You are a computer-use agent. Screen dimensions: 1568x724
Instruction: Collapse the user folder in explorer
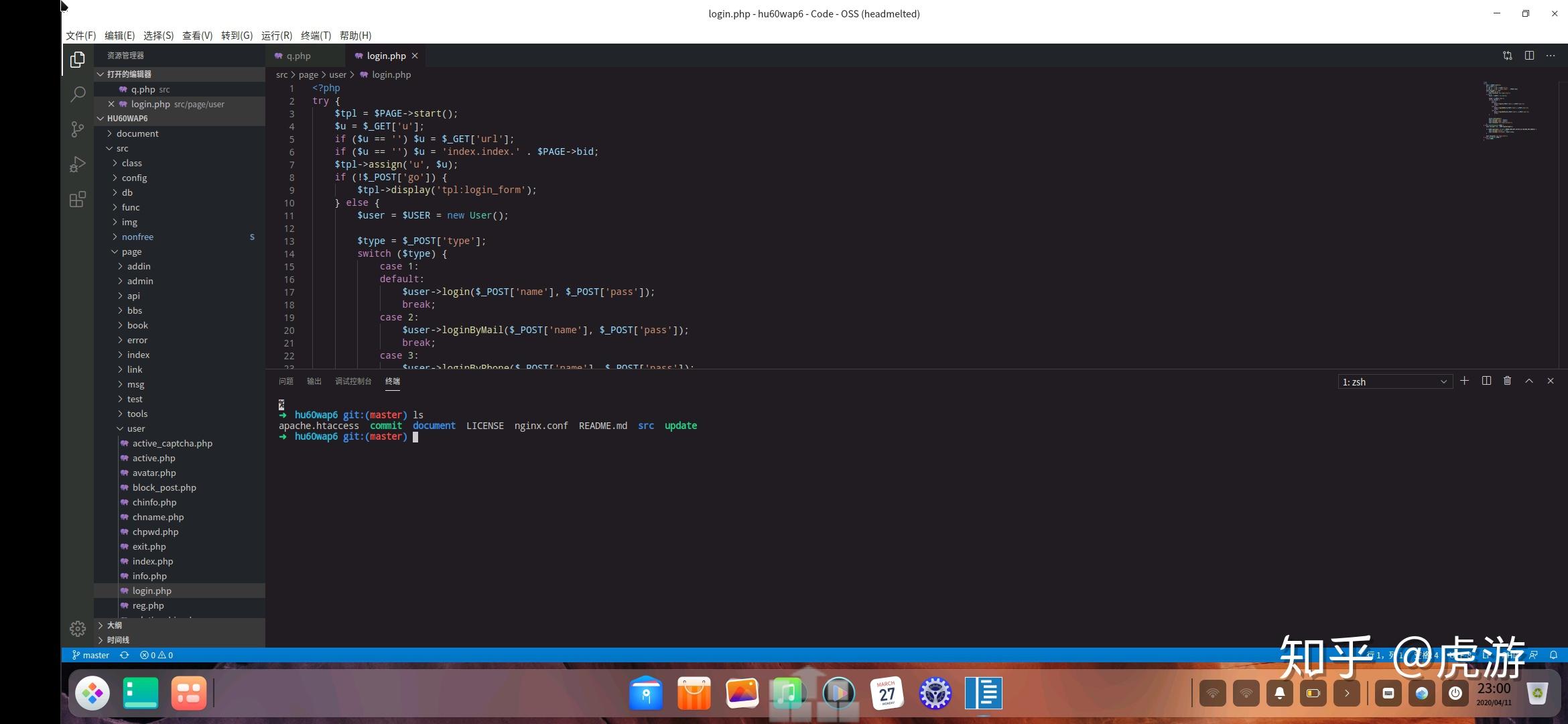(x=135, y=428)
